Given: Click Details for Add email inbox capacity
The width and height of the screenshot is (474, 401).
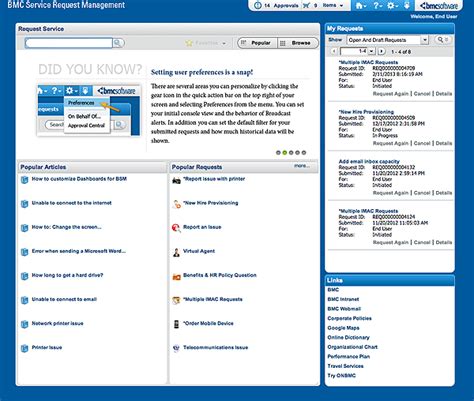Looking at the screenshot, I should click(x=444, y=193).
